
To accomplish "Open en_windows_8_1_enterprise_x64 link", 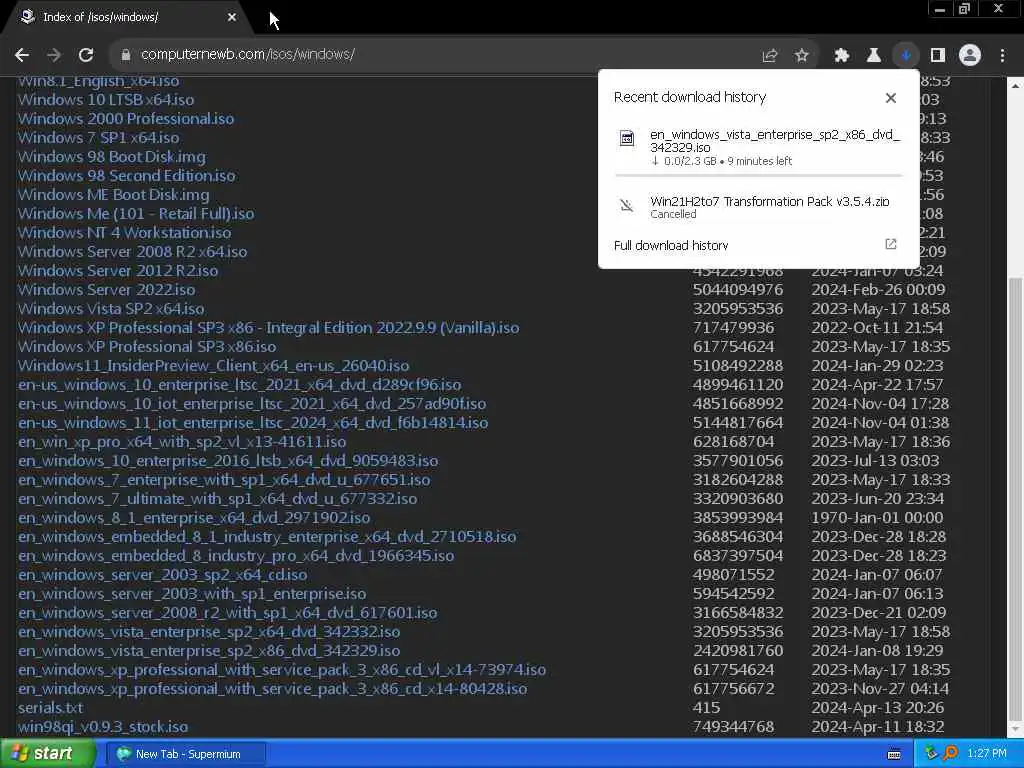I will coord(194,517).
